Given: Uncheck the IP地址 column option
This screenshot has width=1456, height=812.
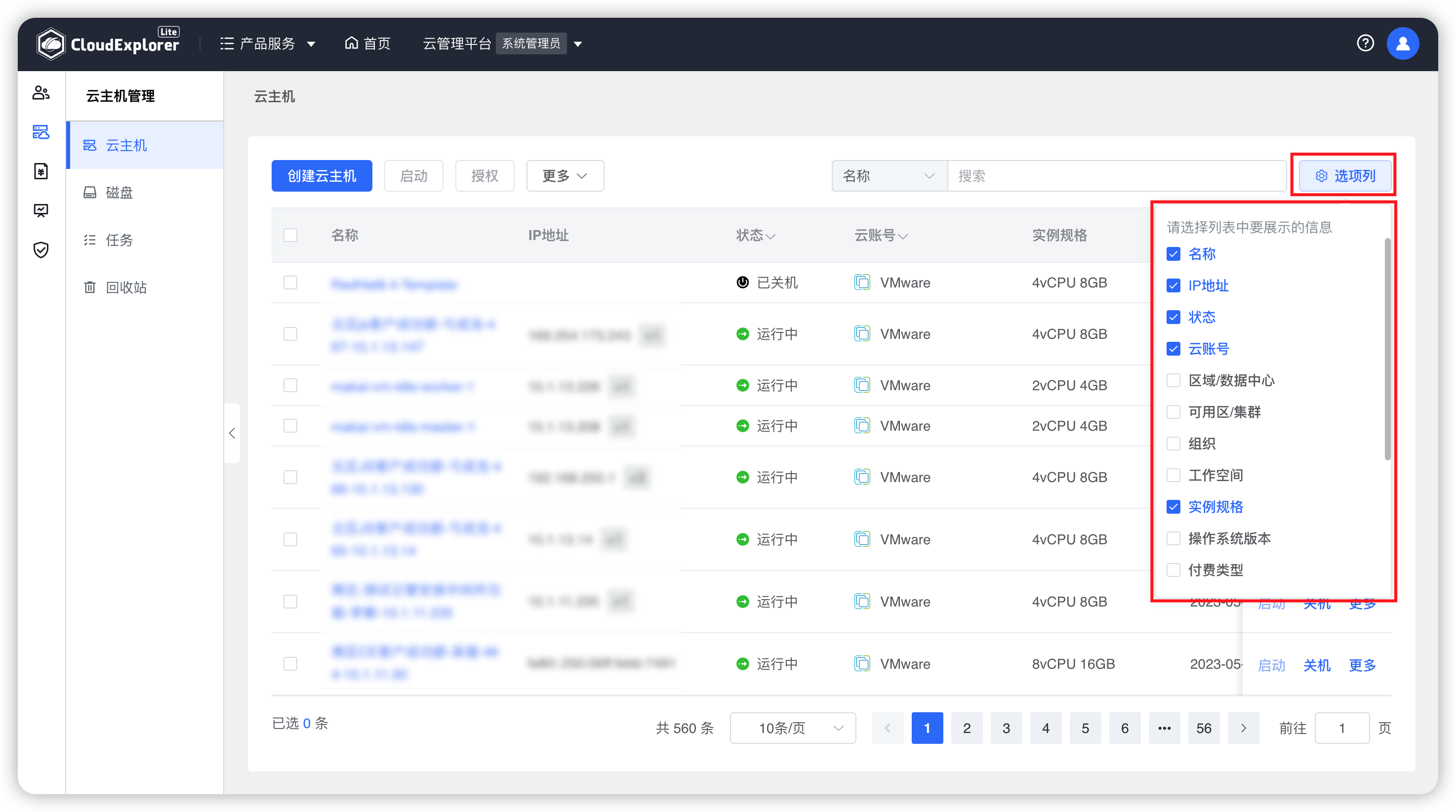Looking at the screenshot, I should (1173, 285).
